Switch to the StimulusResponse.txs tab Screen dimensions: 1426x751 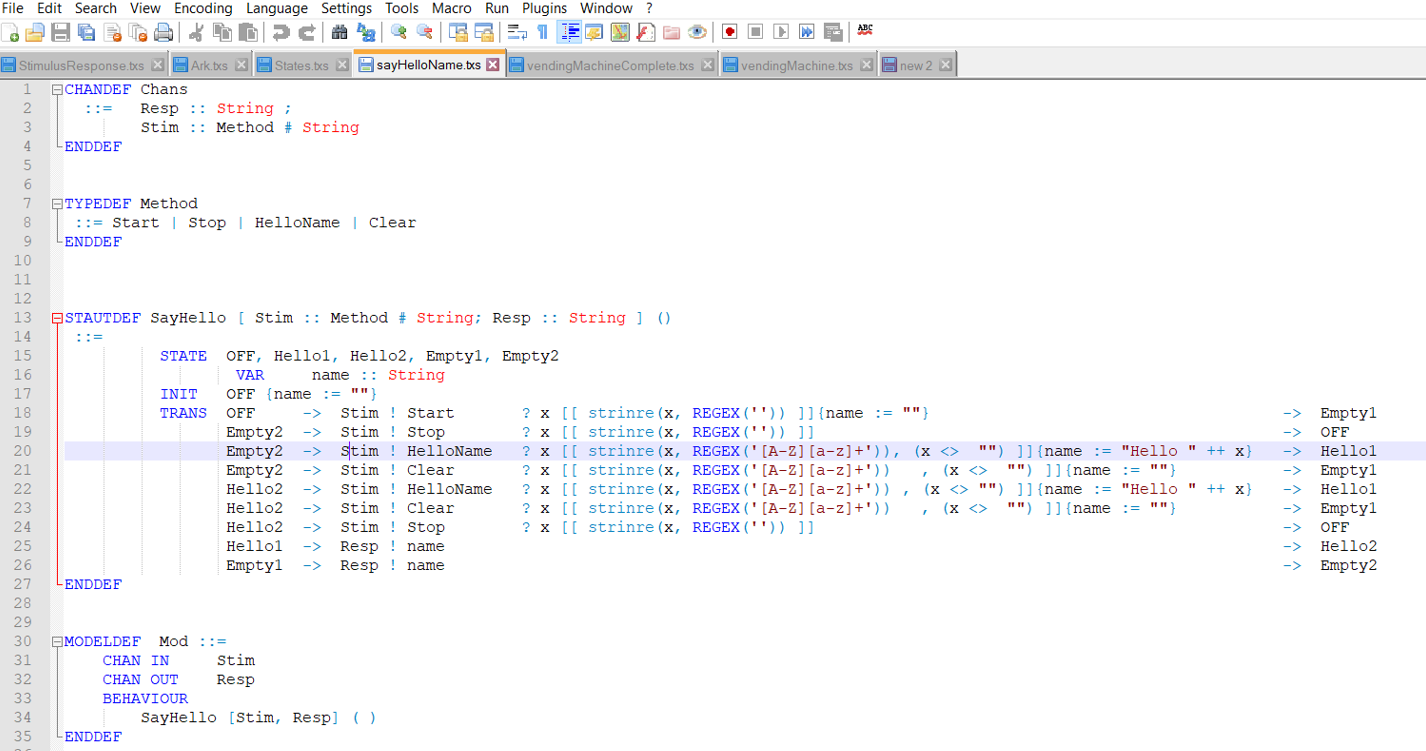[x=81, y=66]
